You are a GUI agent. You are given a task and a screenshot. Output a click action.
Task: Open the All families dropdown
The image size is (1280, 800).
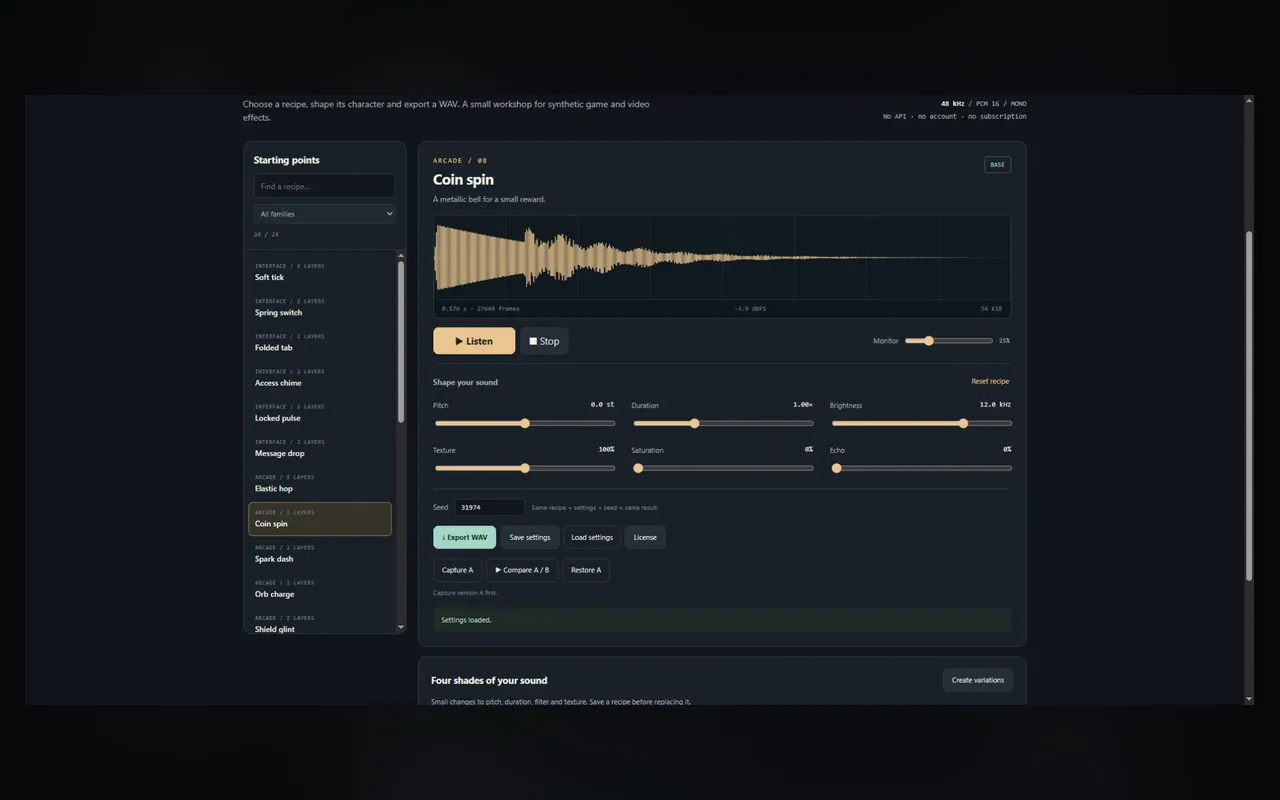point(324,214)
